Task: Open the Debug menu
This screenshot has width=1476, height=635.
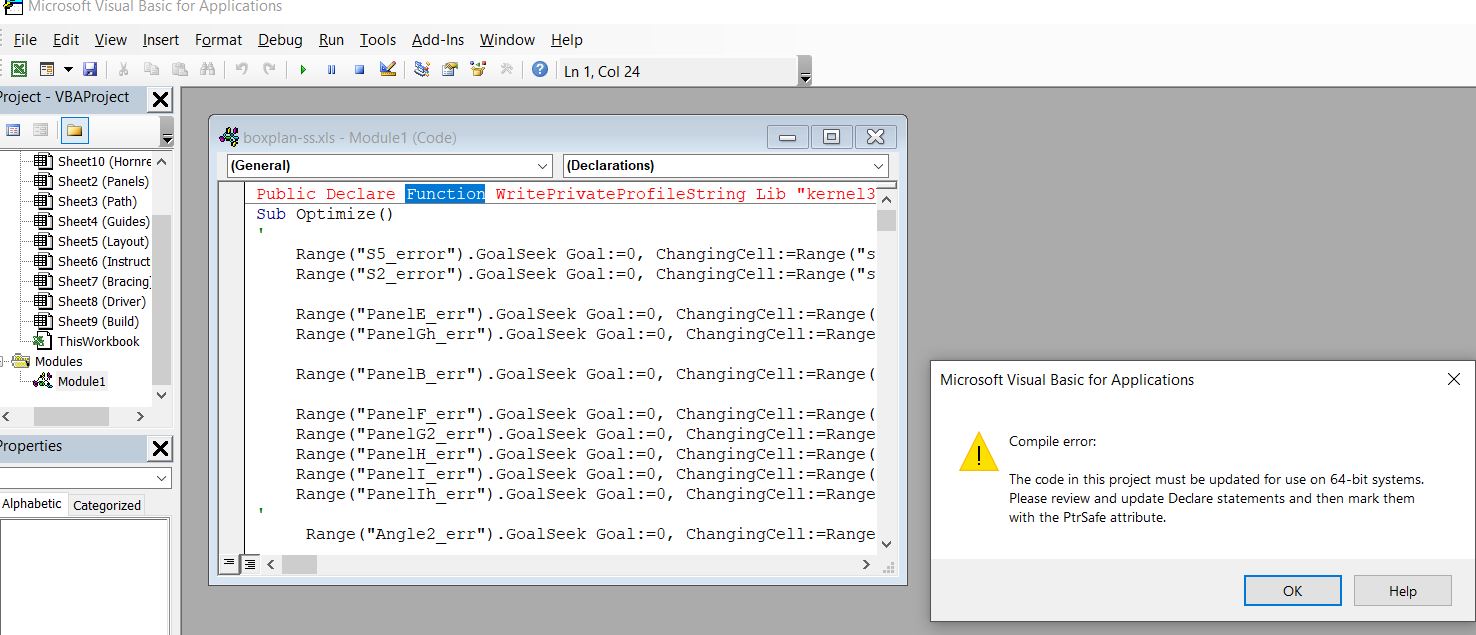Action: point(280,40)
